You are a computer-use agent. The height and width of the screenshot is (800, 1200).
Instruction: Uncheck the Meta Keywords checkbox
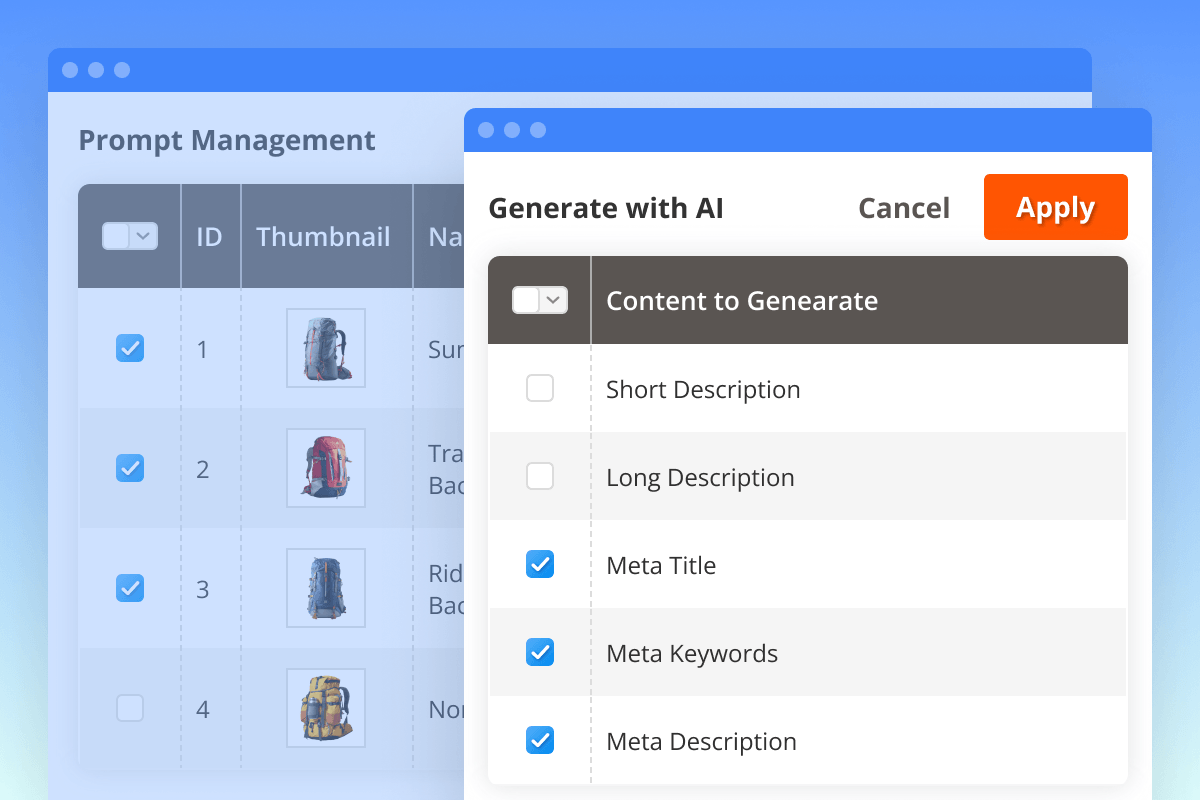pos(540,652)
